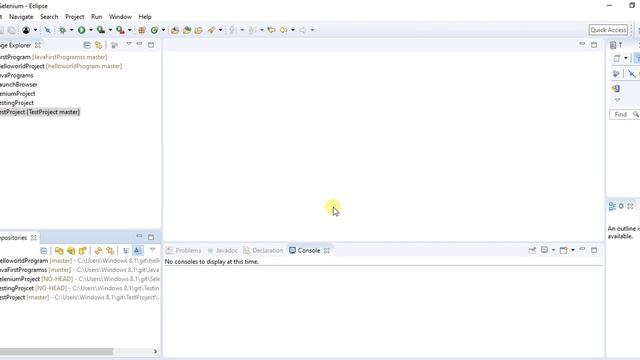The image size is (640, 360).
Task: Minimize the Git Repositories panel
Action: [140, 236]
